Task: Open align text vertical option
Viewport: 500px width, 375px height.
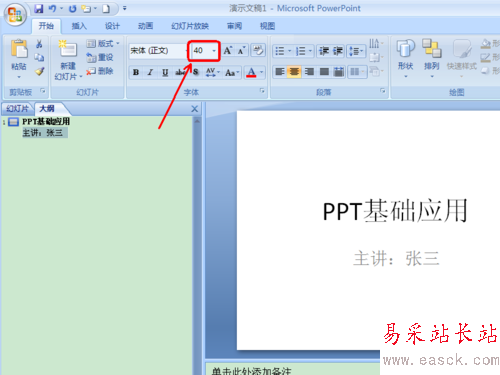Action: 377,58
